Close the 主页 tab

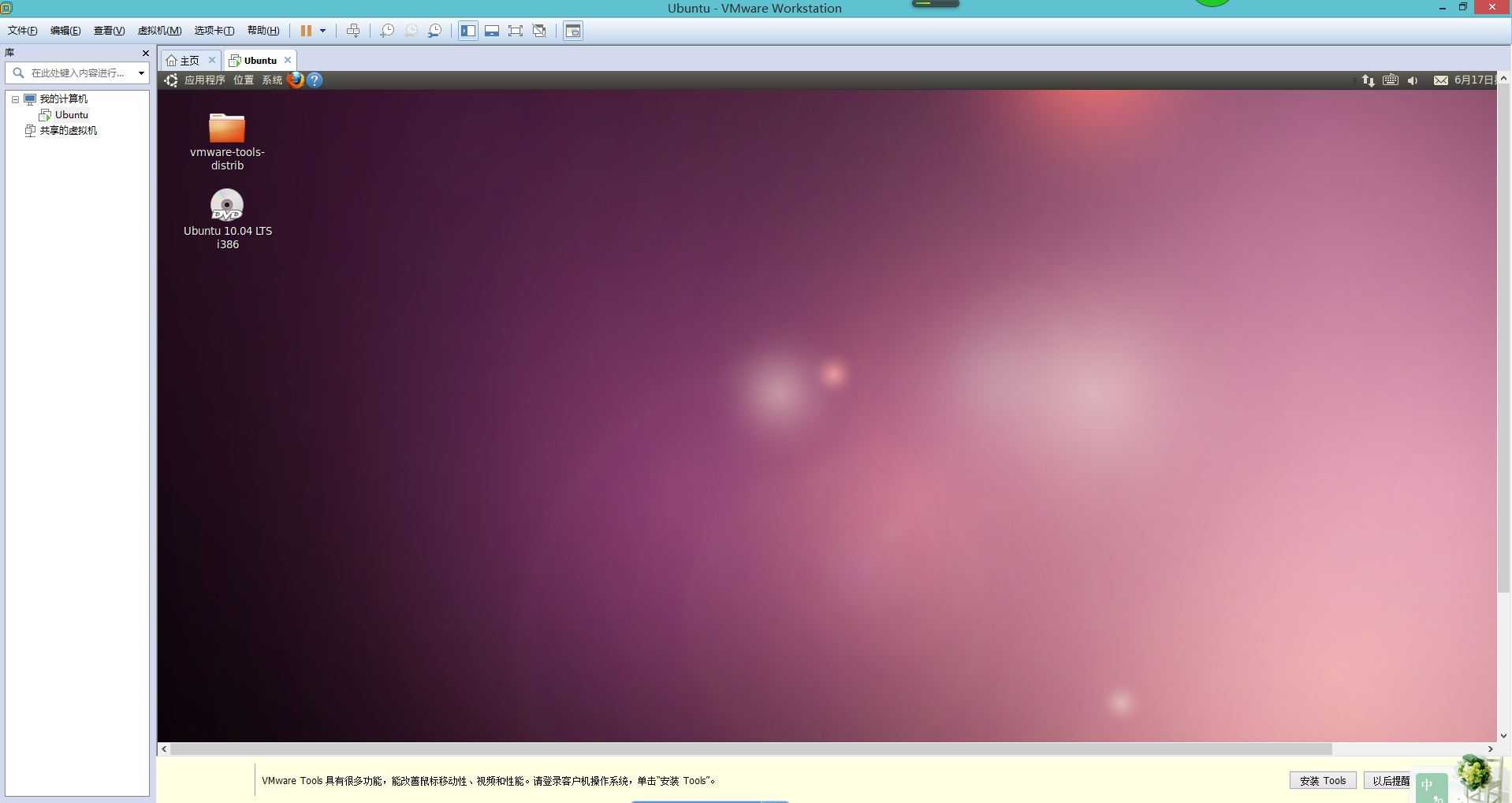211,60
